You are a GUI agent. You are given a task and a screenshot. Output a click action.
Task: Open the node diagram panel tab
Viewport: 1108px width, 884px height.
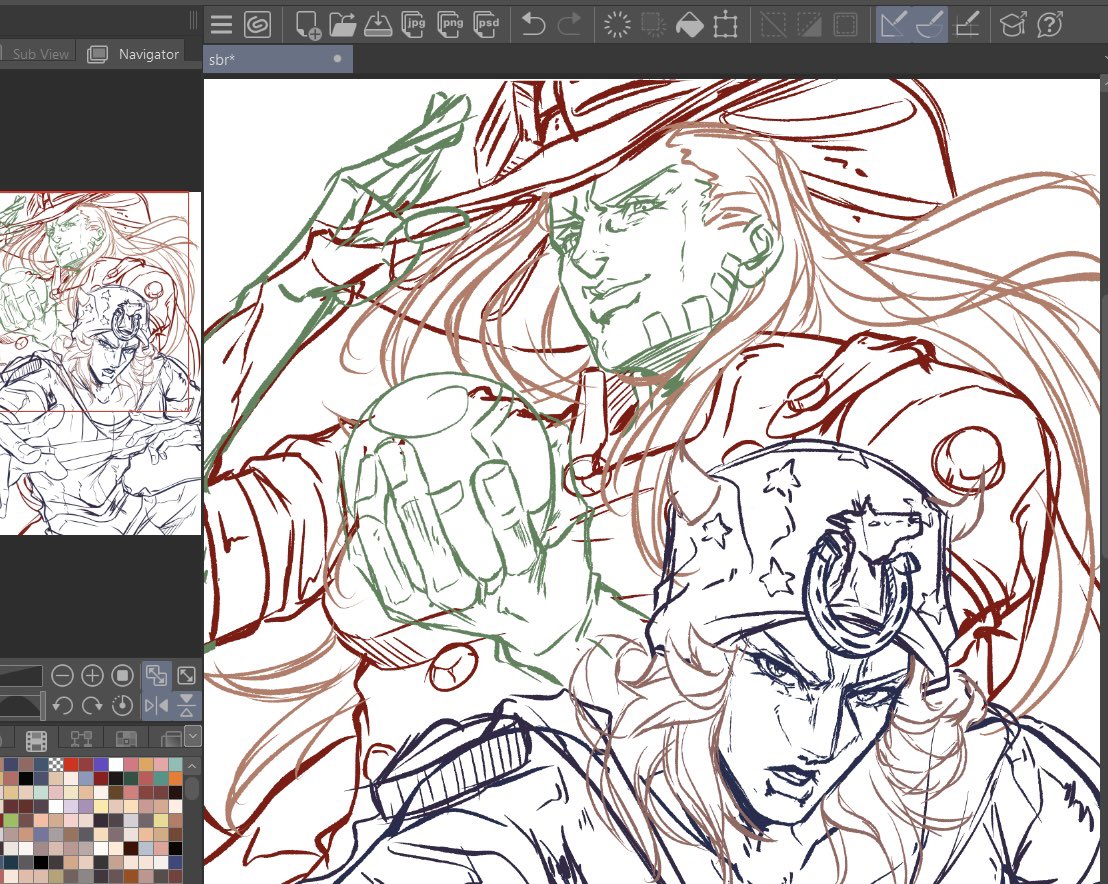click(x=81, y=739)
